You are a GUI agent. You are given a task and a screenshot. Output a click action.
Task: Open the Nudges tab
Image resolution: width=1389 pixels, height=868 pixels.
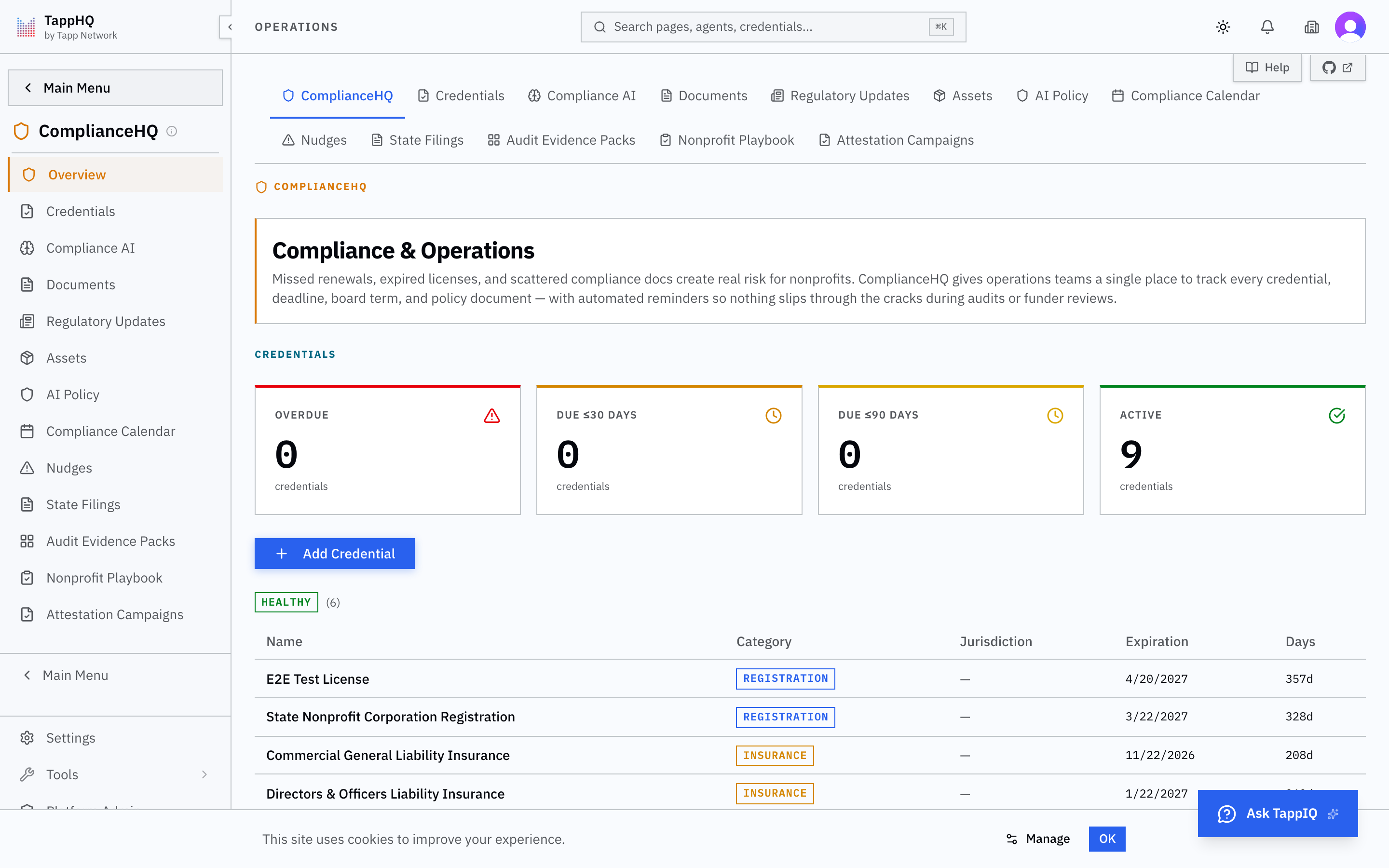pos(314,140)
